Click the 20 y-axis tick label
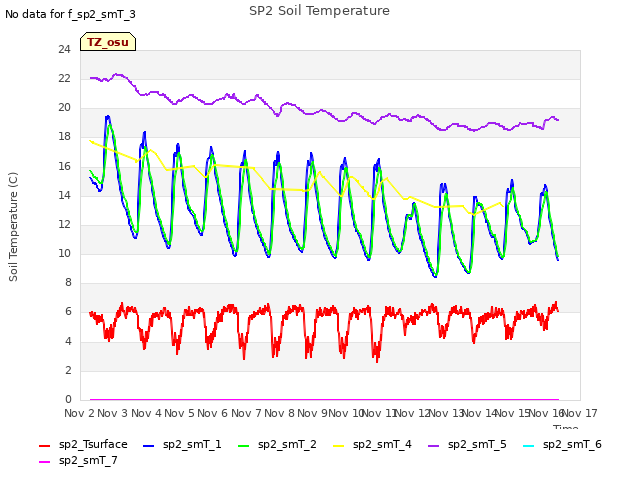The height and width of the screenshot is (480, 640). (x=64, y=108)
